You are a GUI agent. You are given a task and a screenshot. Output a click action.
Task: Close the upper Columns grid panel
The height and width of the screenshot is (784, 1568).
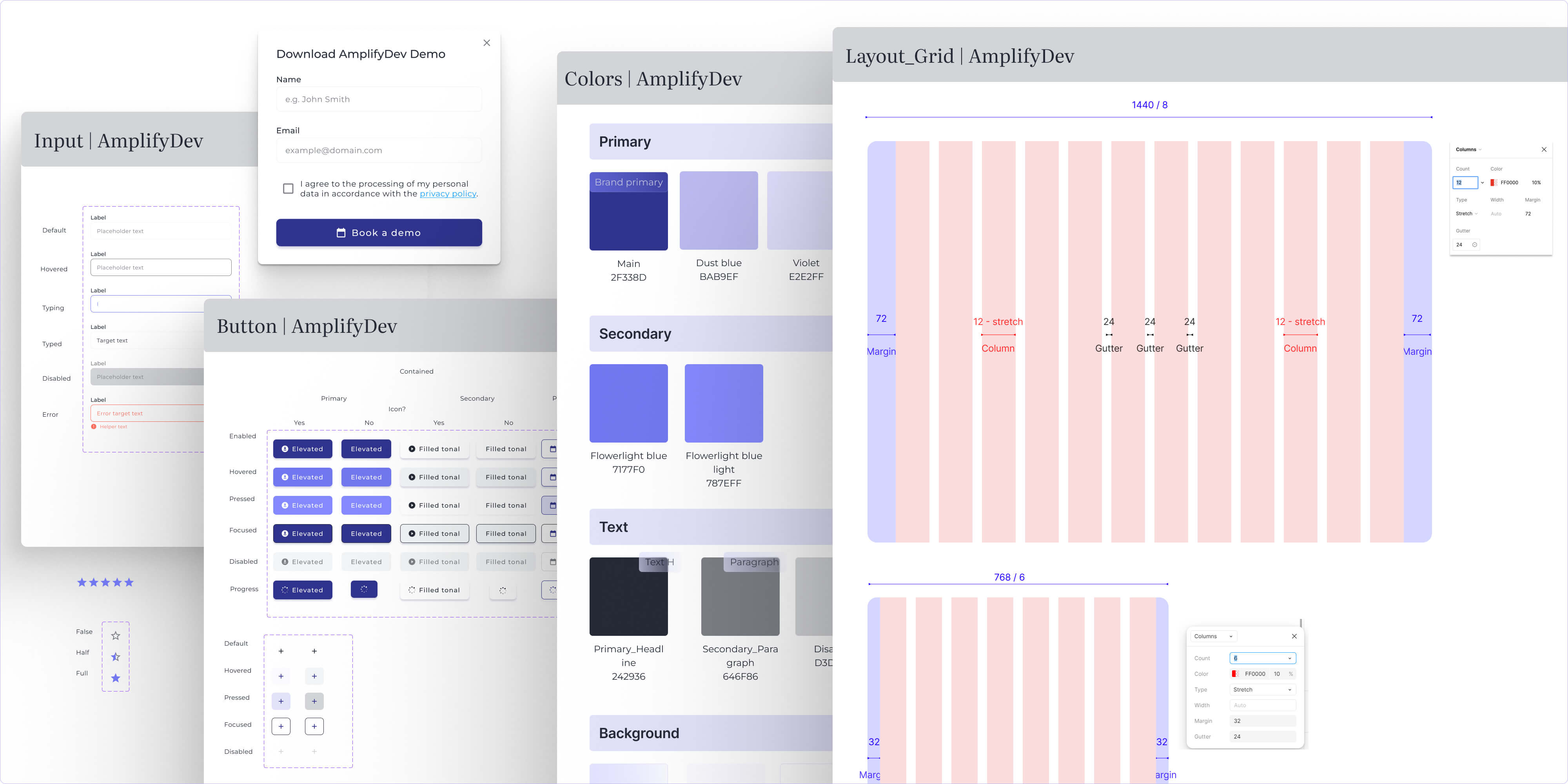click(x=1544, y=150)
